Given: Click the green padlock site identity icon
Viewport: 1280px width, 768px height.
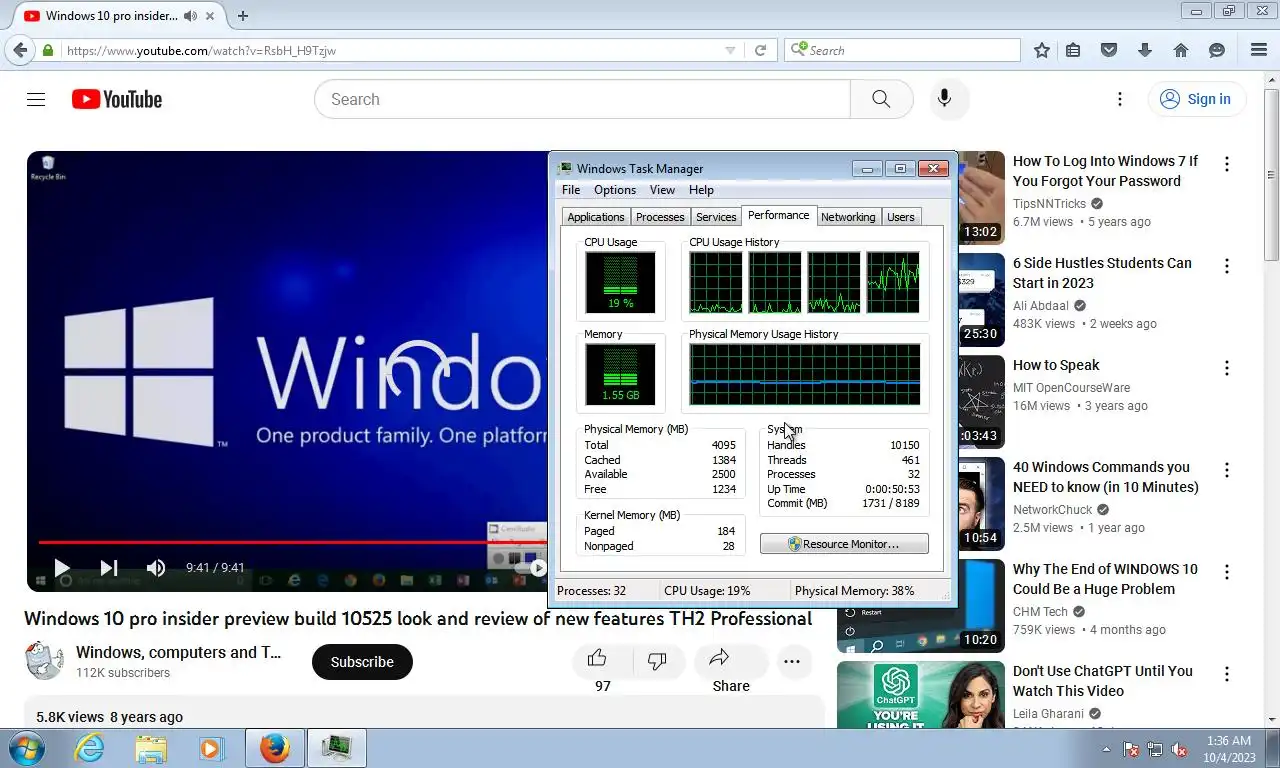Looking at the screenshot, I should click(x=48, y=50).
